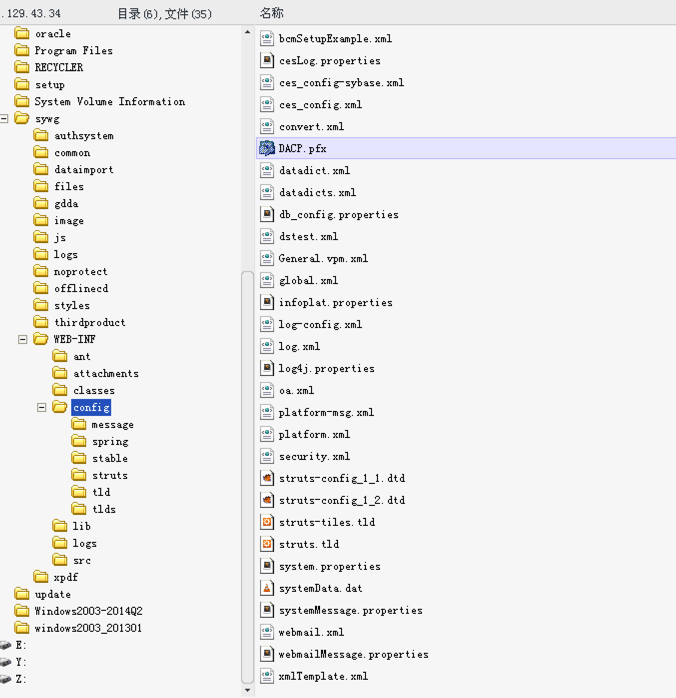
Task: Click the 名称 column header
Action: [x=271, y=13]
